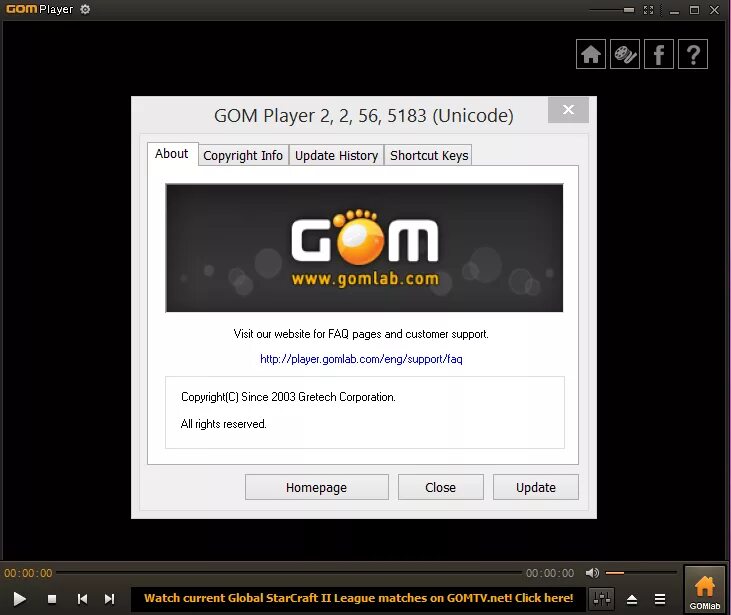The height and width of the screenshot is (615, 731).
Task: Click the eject open file icon
Action: click(x=632, y=599)
